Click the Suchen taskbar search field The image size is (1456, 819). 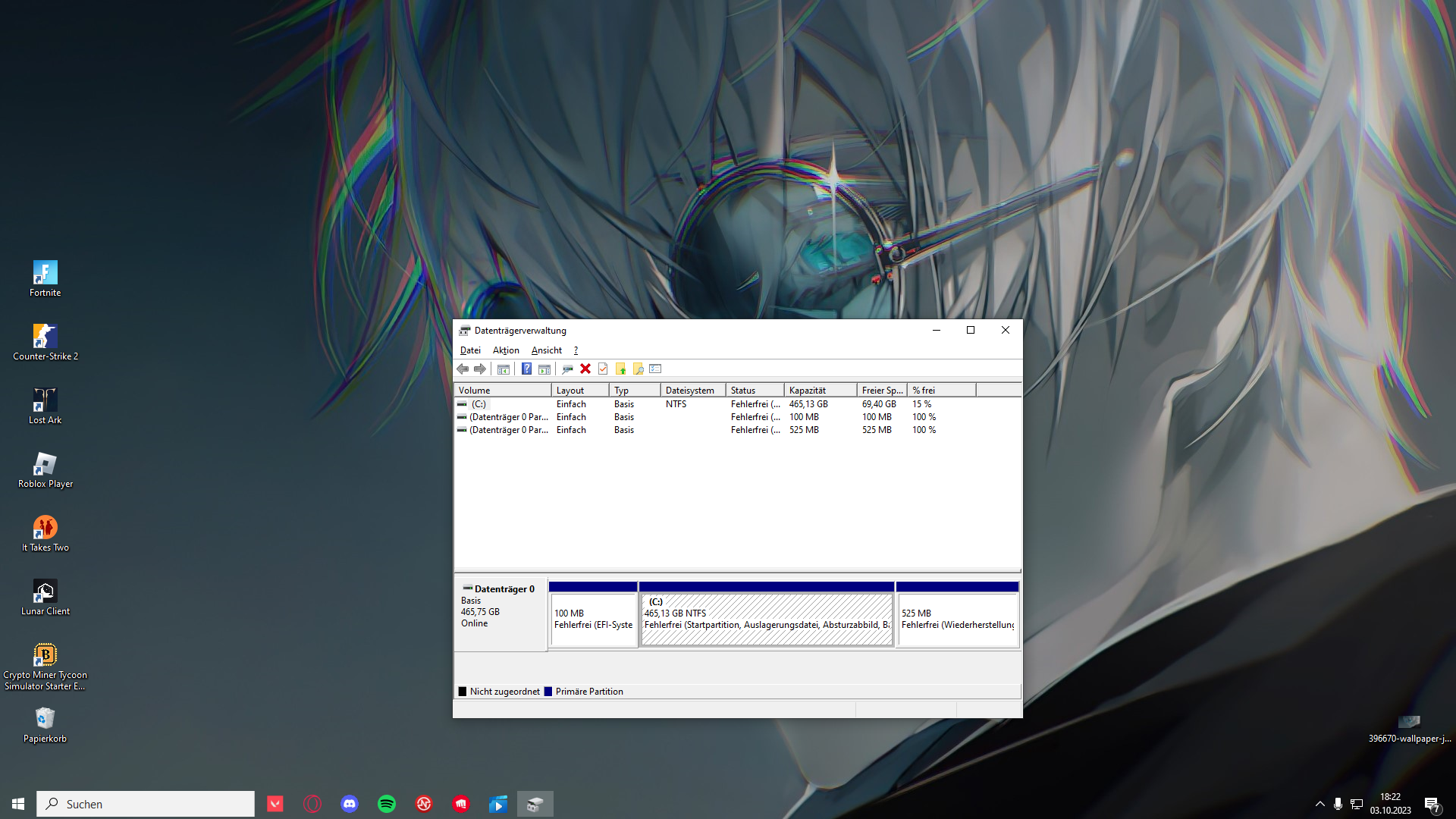pos(146,804)
